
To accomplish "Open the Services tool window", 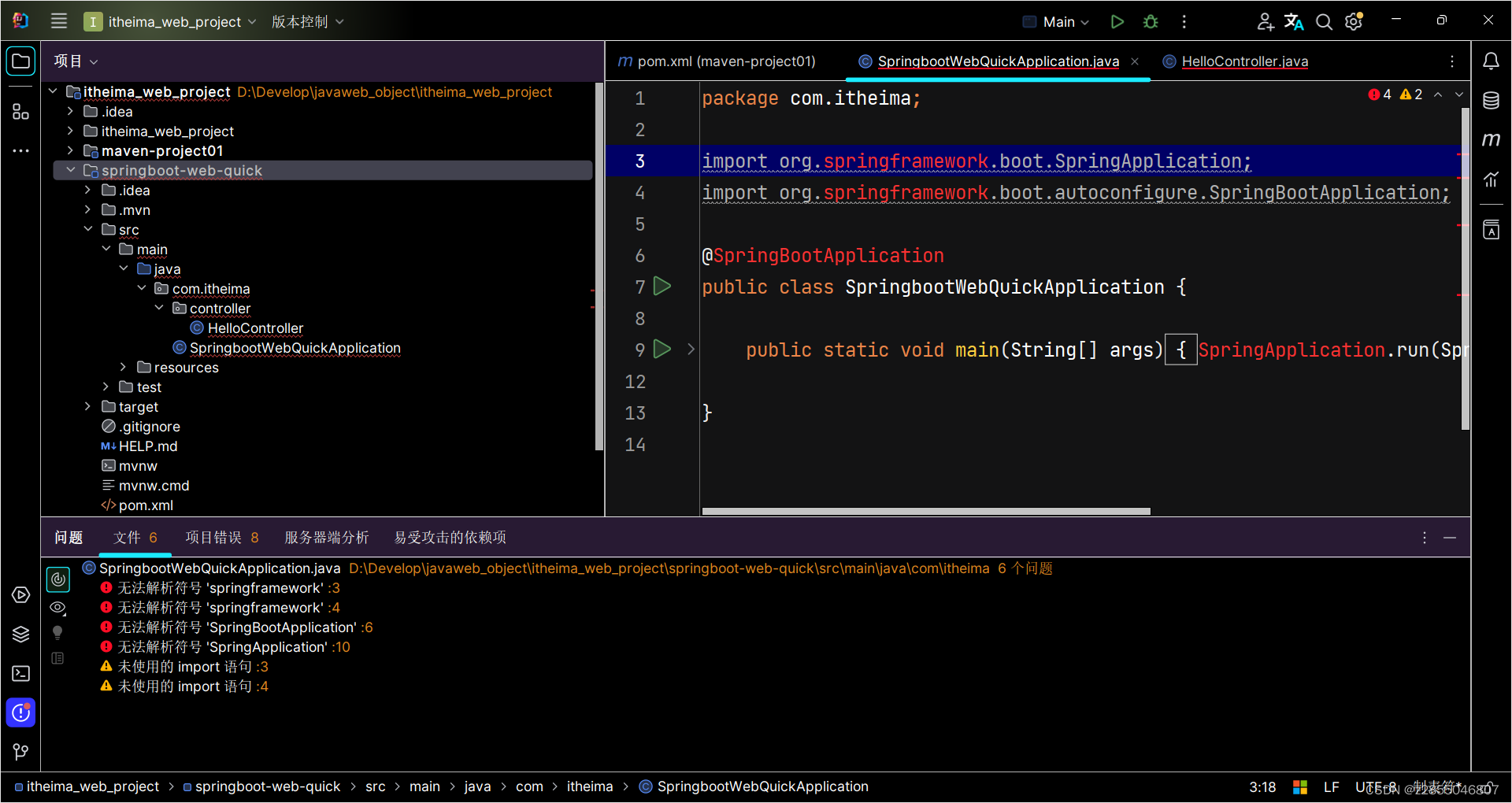I will click(20, 595).
